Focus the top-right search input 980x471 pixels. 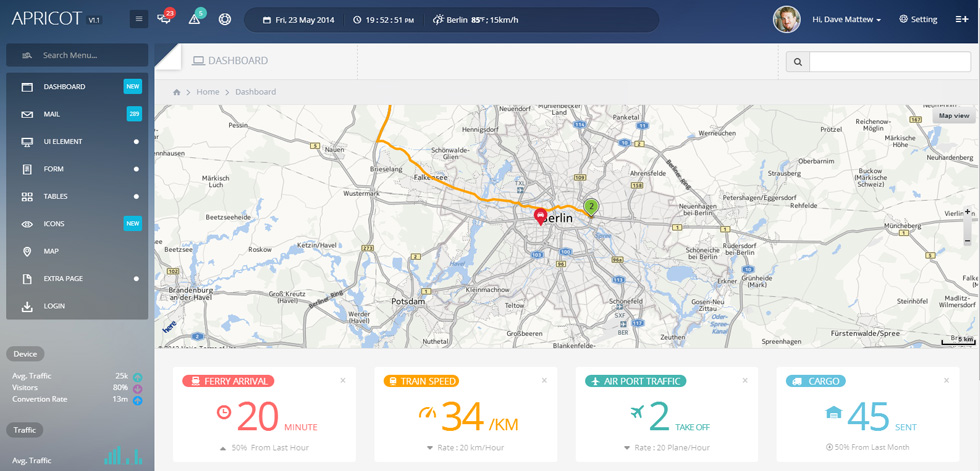pyautogui.click(x=890, y=62)
